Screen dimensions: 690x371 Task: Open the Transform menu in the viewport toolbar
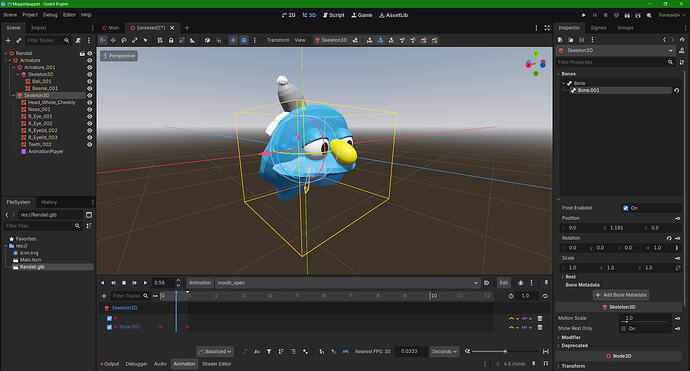[x=278, y=40]
